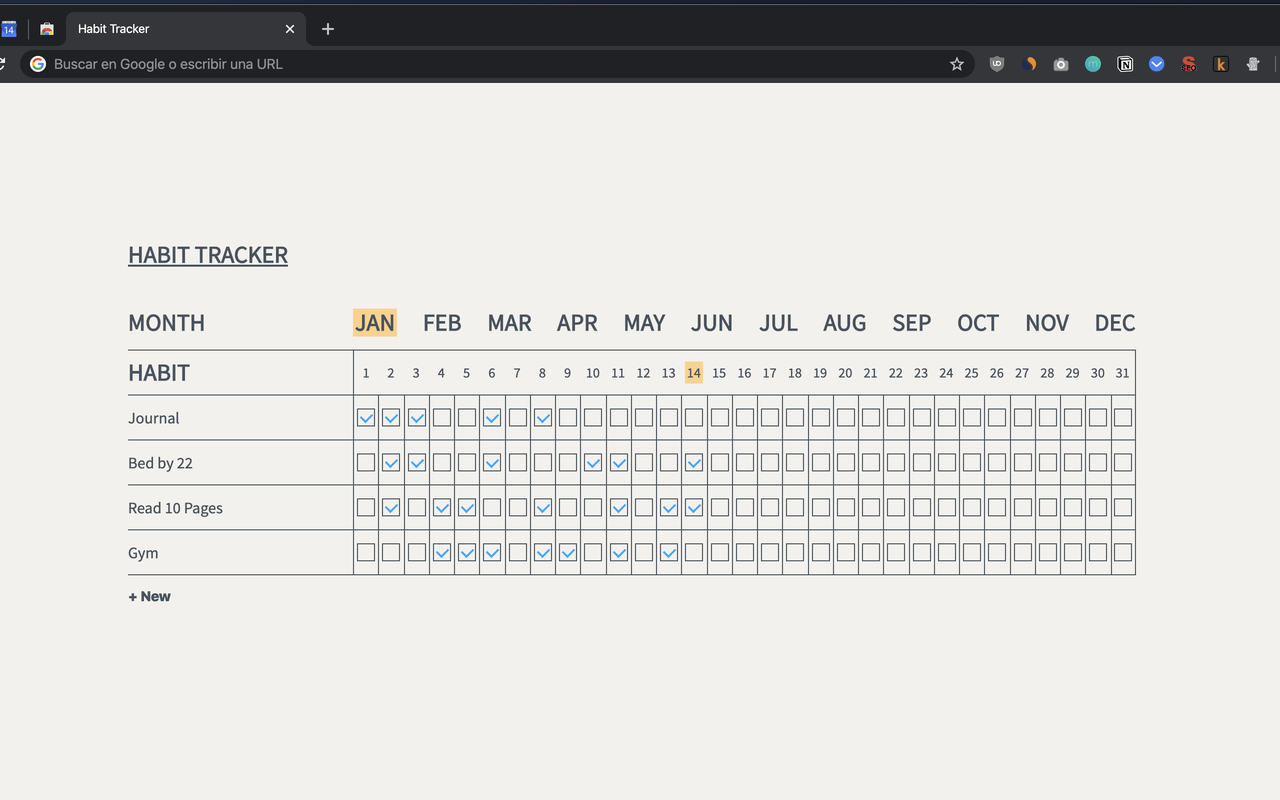Uncheck Journal checkbox for day 1
This screenshot has height=800, width=1280.
[366, 418]
